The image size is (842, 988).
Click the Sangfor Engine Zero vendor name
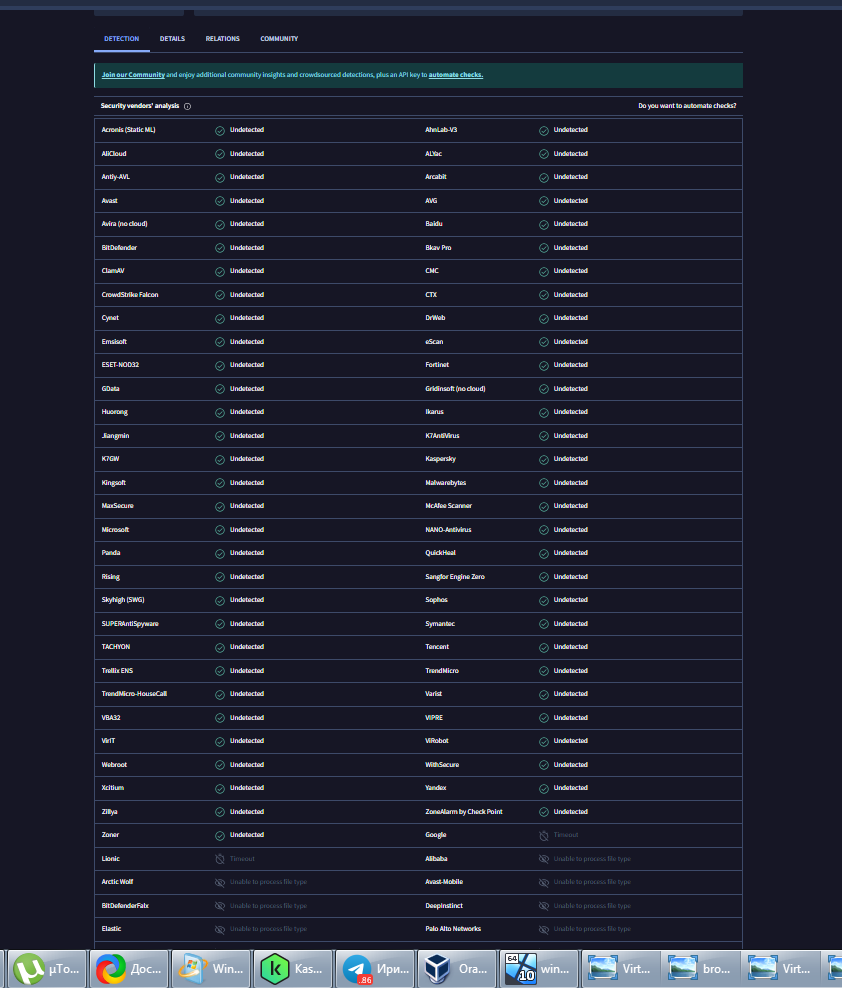(x=455, y=577)
